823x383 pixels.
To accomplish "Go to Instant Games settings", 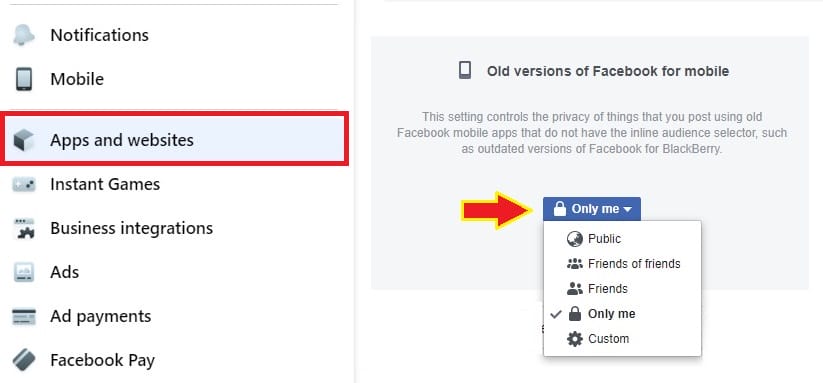I will [x=105, y=184].
